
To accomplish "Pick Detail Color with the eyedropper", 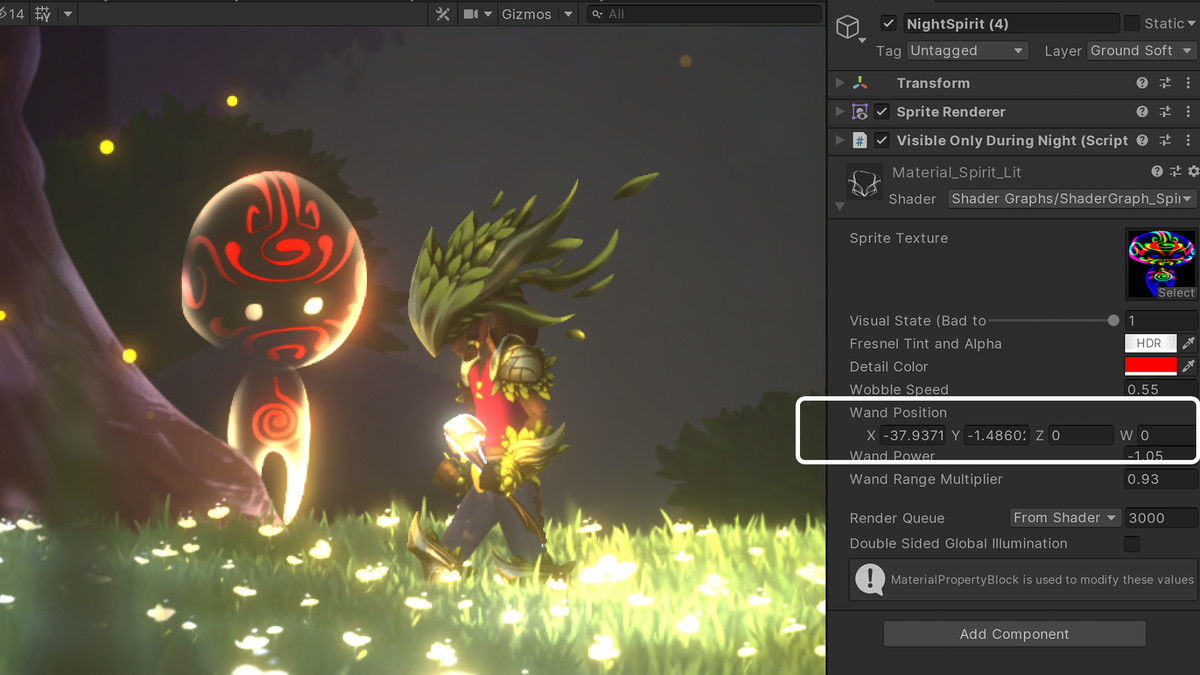I will pyautogui.click(x=1188, y=367).
